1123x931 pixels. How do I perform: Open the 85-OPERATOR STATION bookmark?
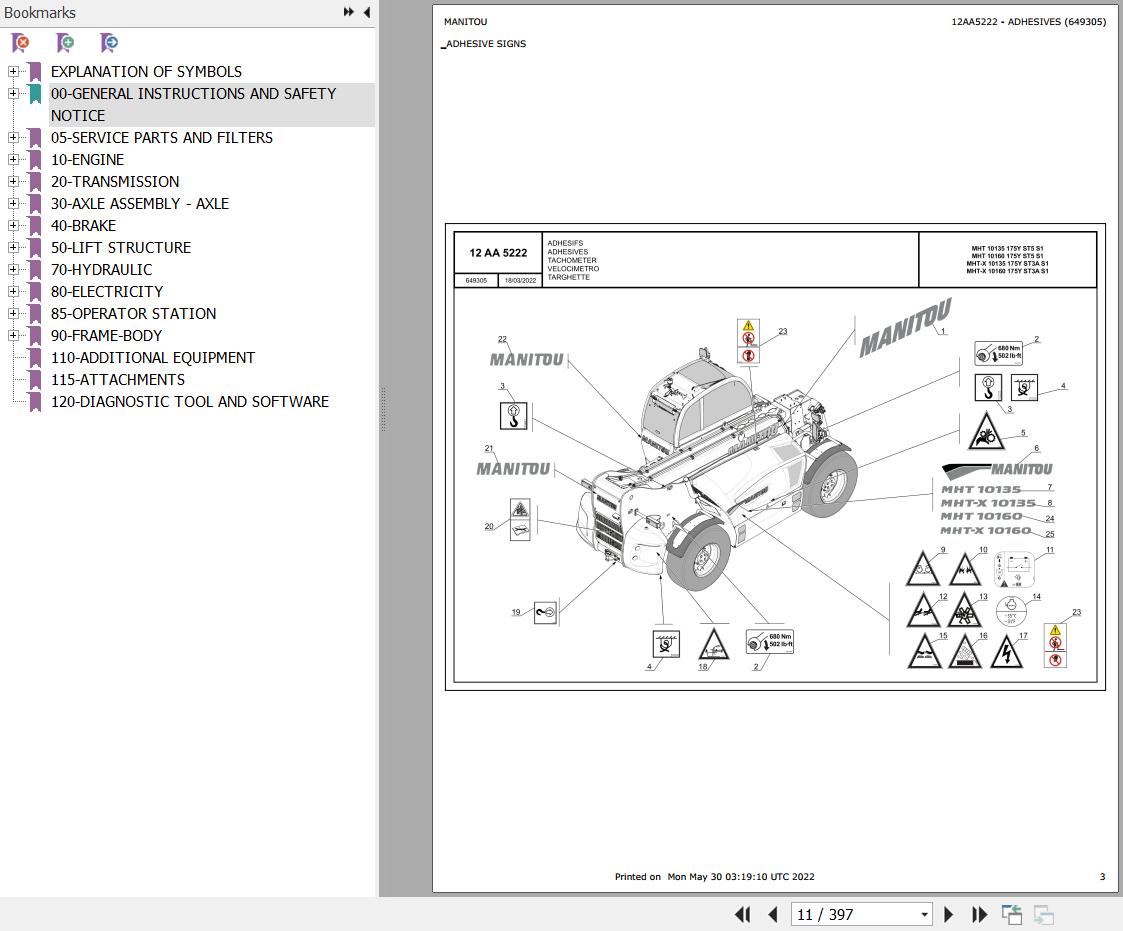click(x=133, y=314)
